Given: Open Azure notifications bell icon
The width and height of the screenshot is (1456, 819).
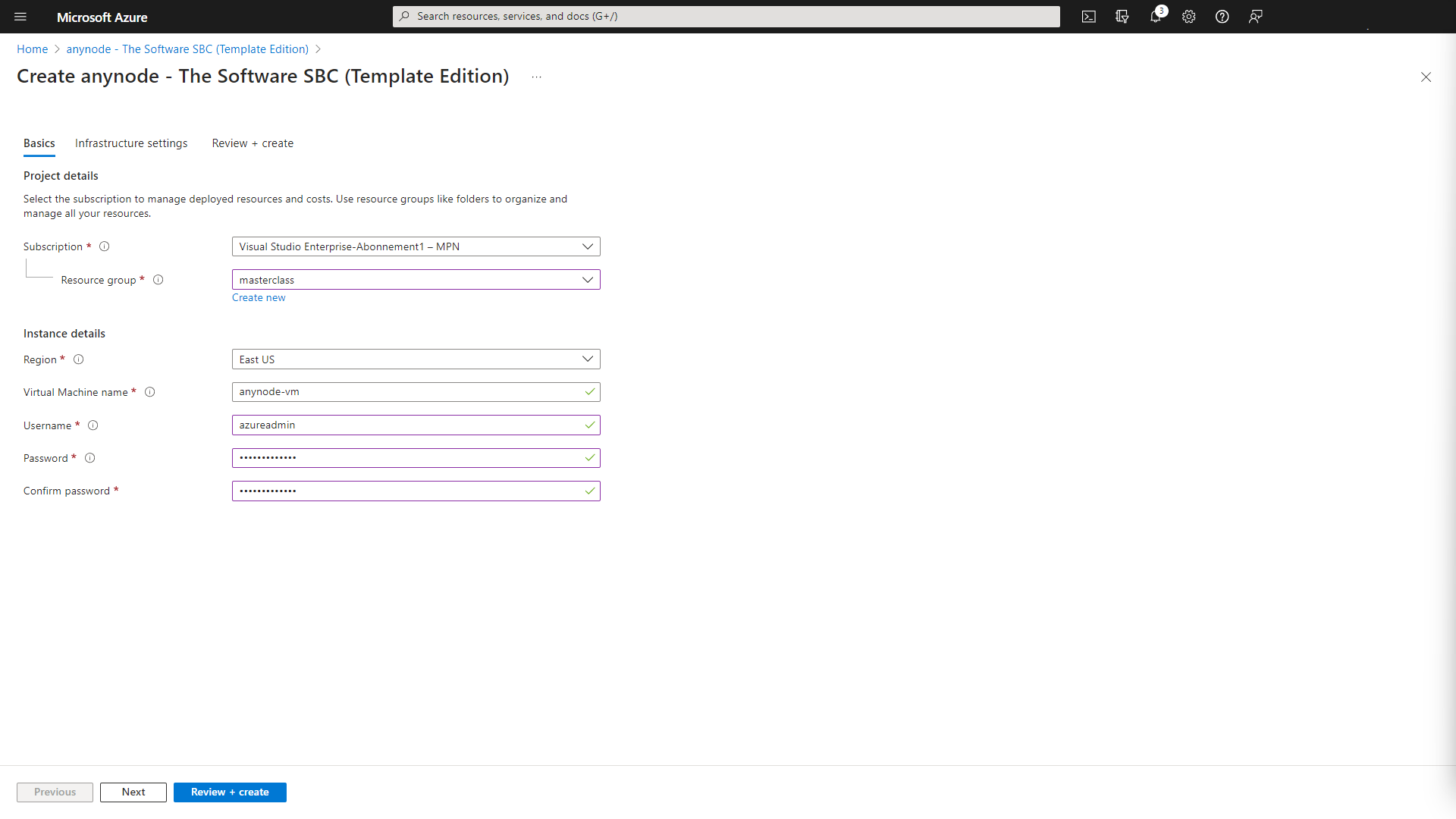Looking at the screenshot, I should coord(1156,17).
